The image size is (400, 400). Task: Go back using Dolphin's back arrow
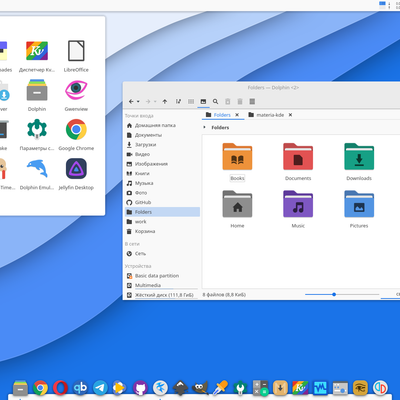click(x=131, y=101)
